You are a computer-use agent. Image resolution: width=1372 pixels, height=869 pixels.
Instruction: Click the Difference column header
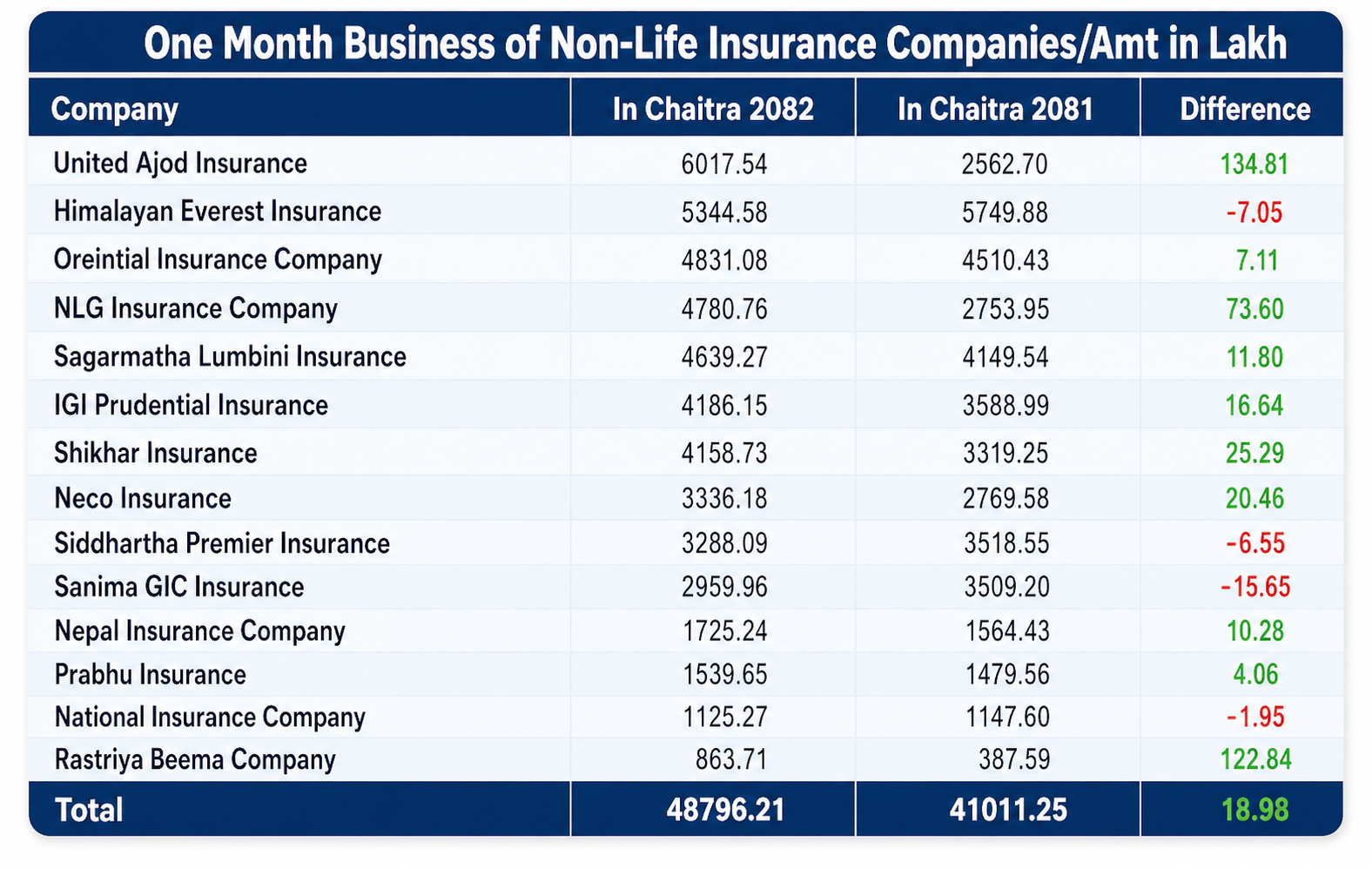coord(1245,110)
